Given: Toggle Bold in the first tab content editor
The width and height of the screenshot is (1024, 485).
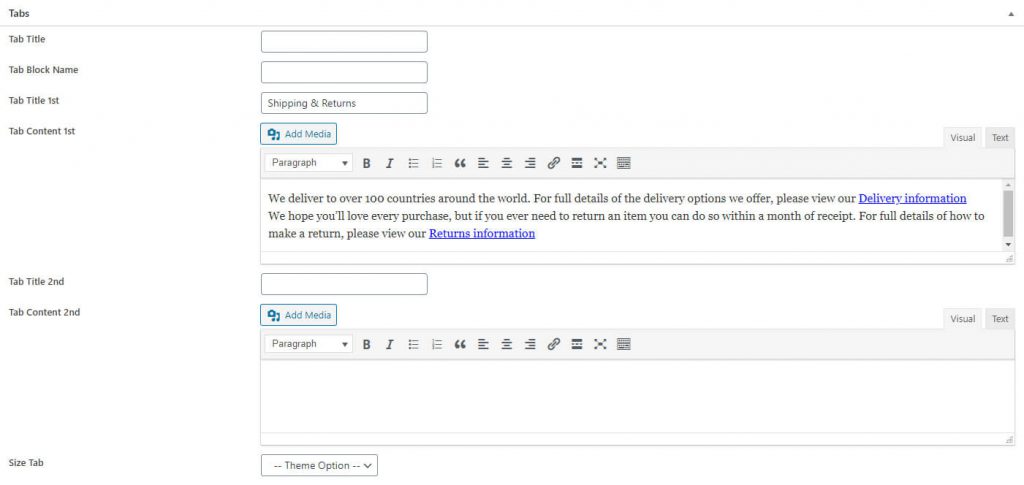Looking at the screenshot, I should click(367, 163).
